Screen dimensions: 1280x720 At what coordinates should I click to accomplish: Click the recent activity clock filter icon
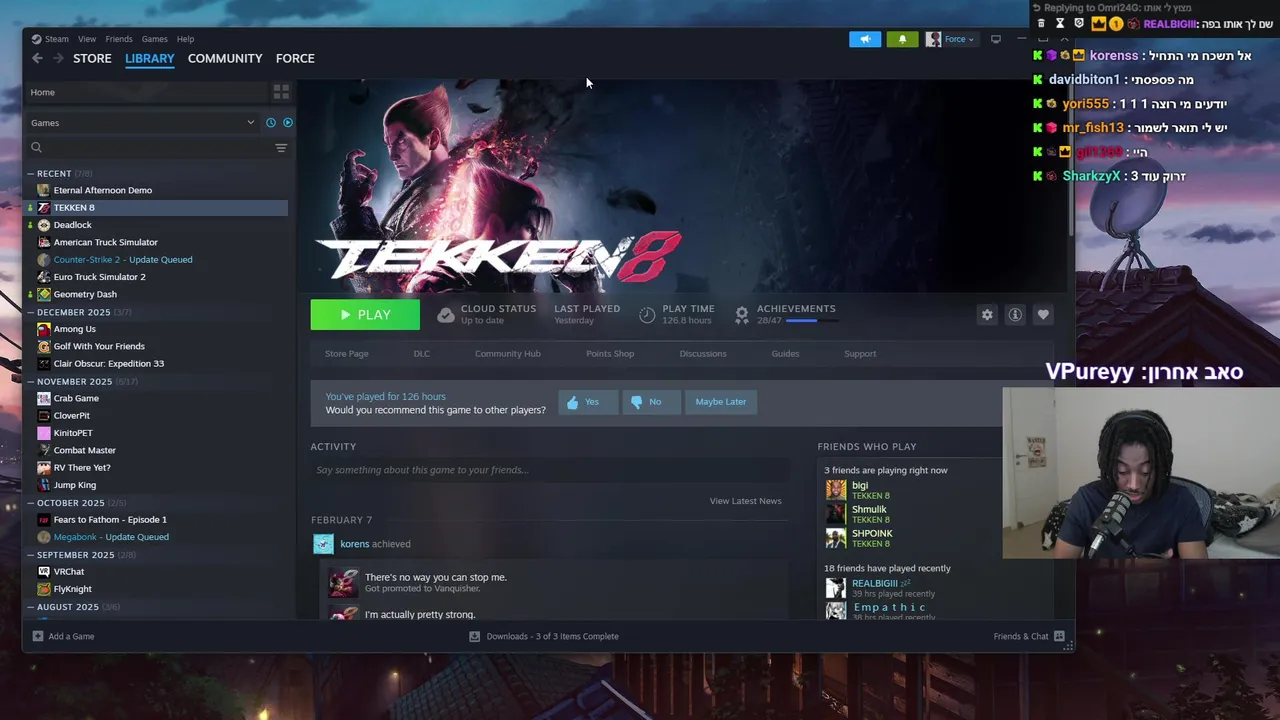(270, 122)
